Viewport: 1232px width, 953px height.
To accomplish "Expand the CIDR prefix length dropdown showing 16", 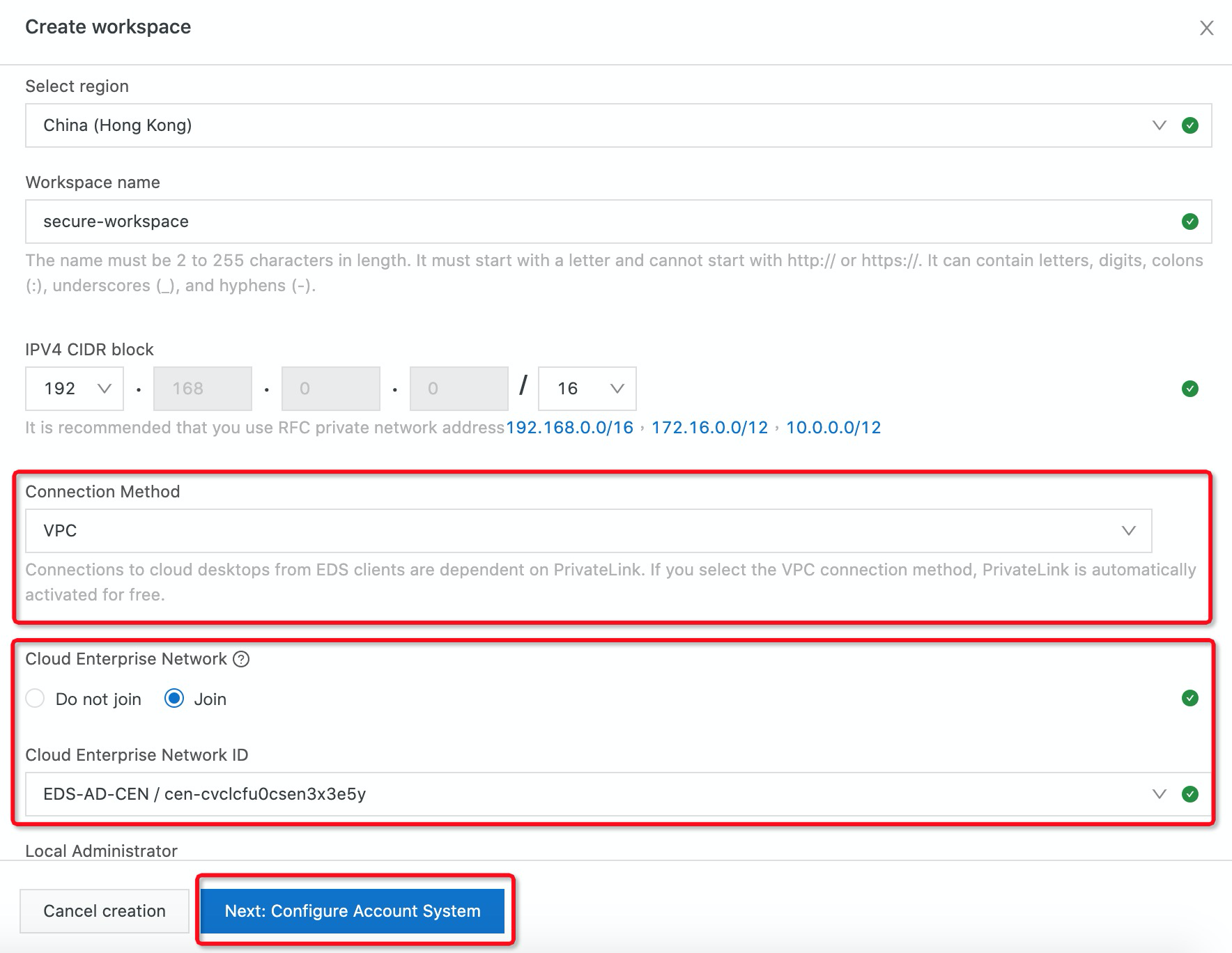I will 587,389.
